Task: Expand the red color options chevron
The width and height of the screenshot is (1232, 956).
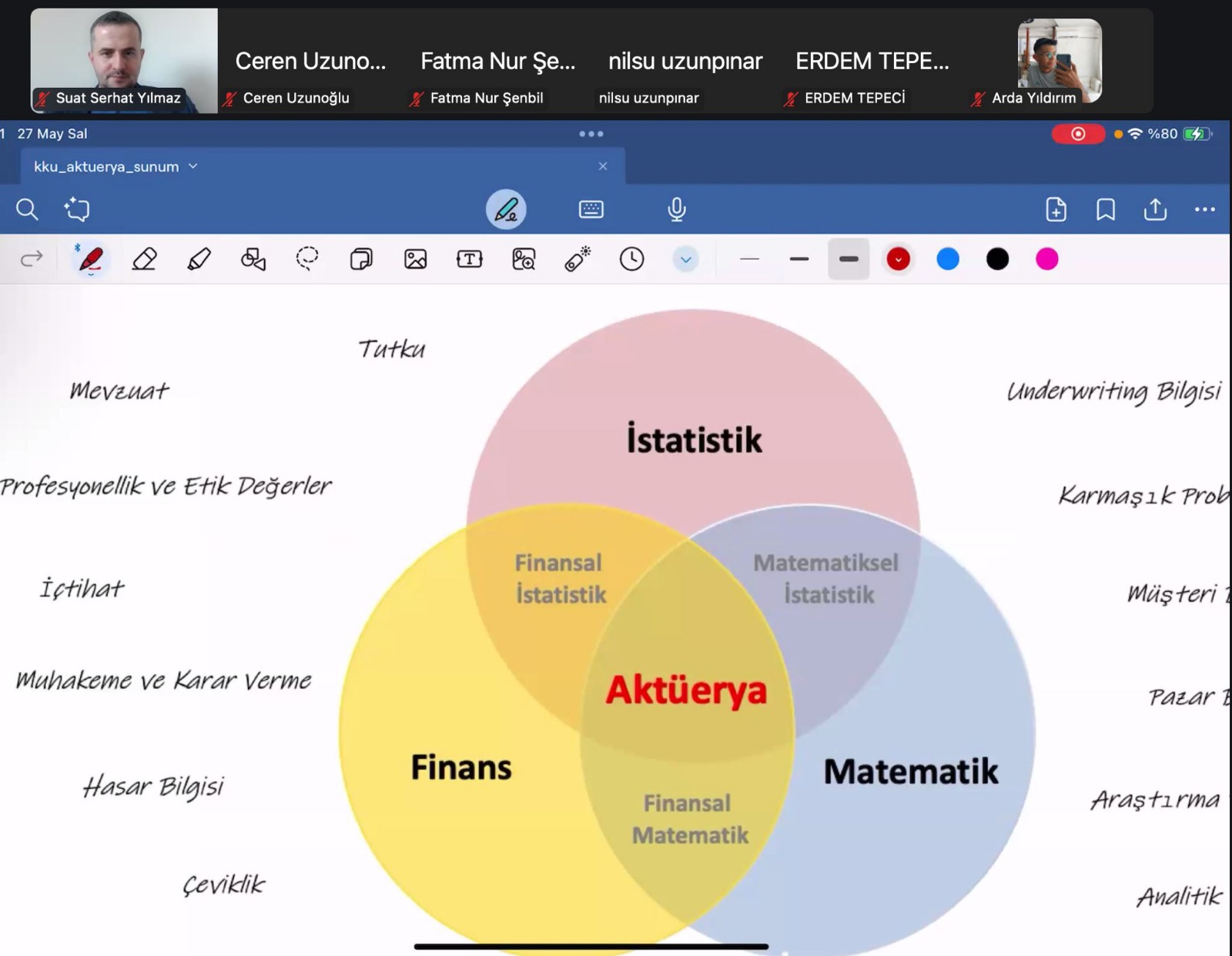Action: coord(898,259)
